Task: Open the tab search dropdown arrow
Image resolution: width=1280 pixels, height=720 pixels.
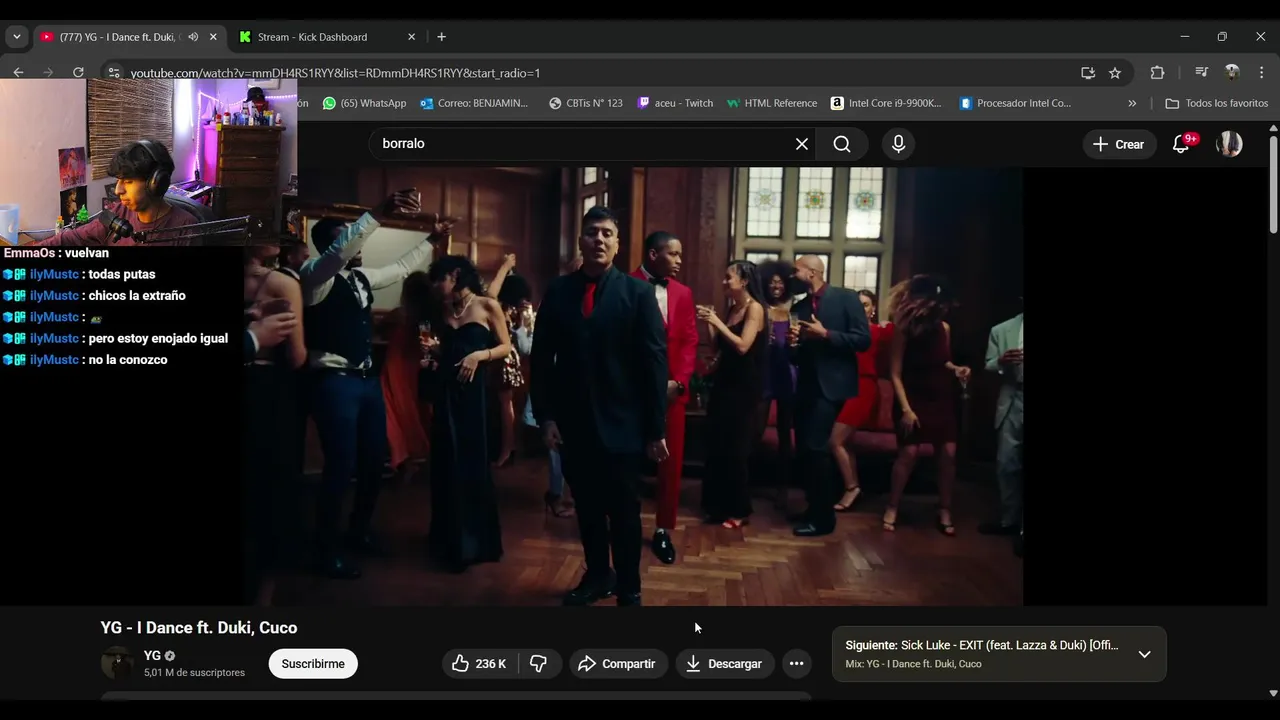Action: tap(16, 37)
